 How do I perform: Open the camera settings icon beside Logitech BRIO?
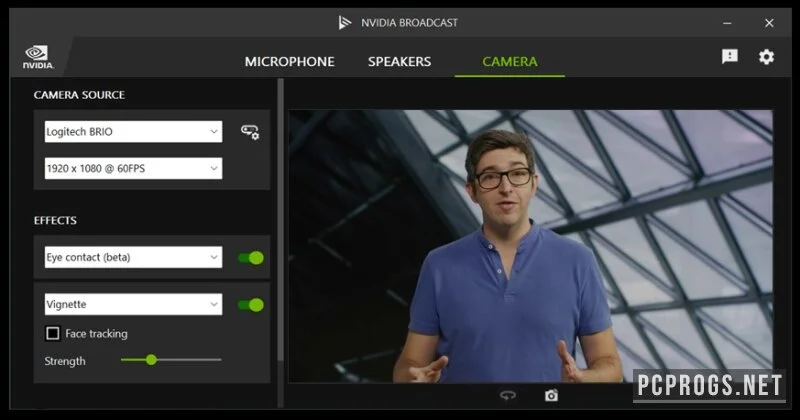click(x=250, y=132)
